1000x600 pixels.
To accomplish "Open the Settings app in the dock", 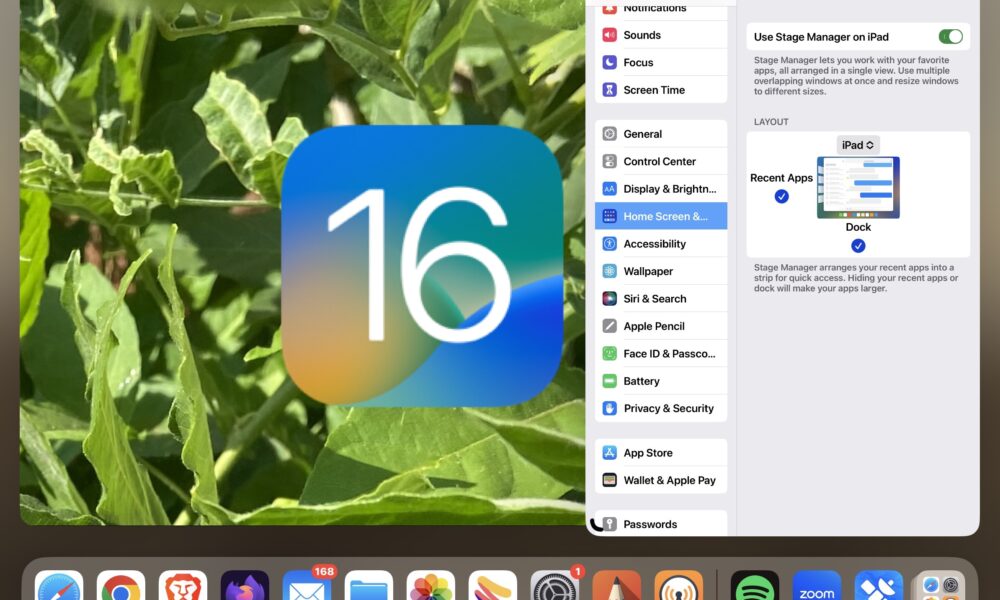I will tap(555, 587).
